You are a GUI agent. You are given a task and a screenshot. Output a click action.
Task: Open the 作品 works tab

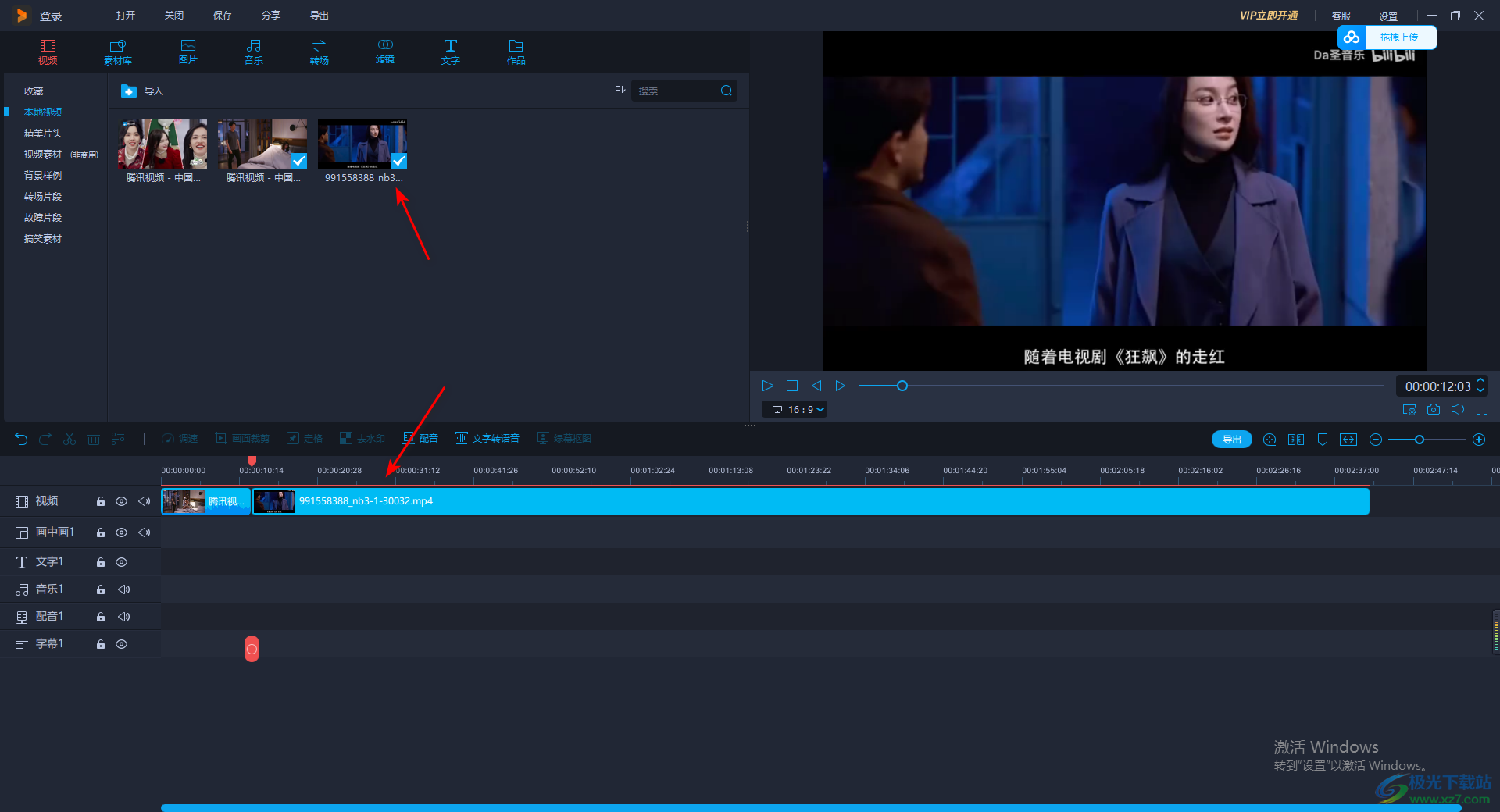coord(516,52)
